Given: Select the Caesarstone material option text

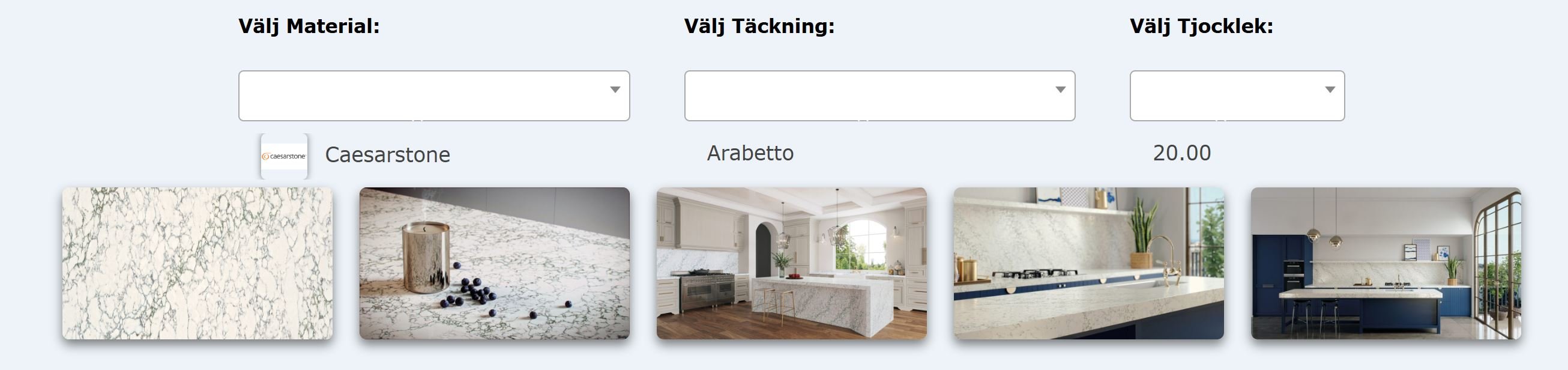Looking at the screenshot, I should click(x=388, y=154).
